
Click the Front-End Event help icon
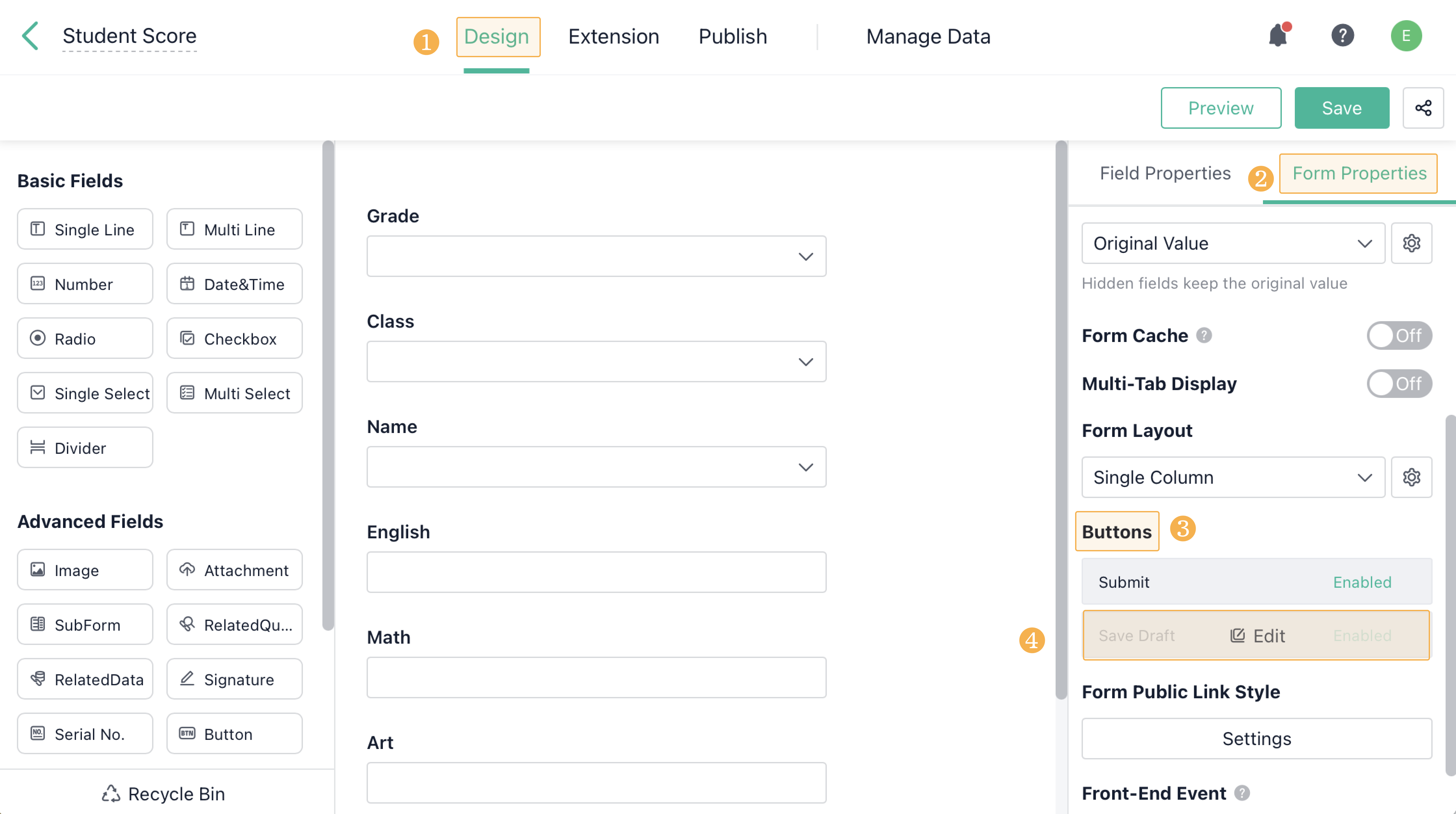pyautogui.click(x=1241, y=793)
